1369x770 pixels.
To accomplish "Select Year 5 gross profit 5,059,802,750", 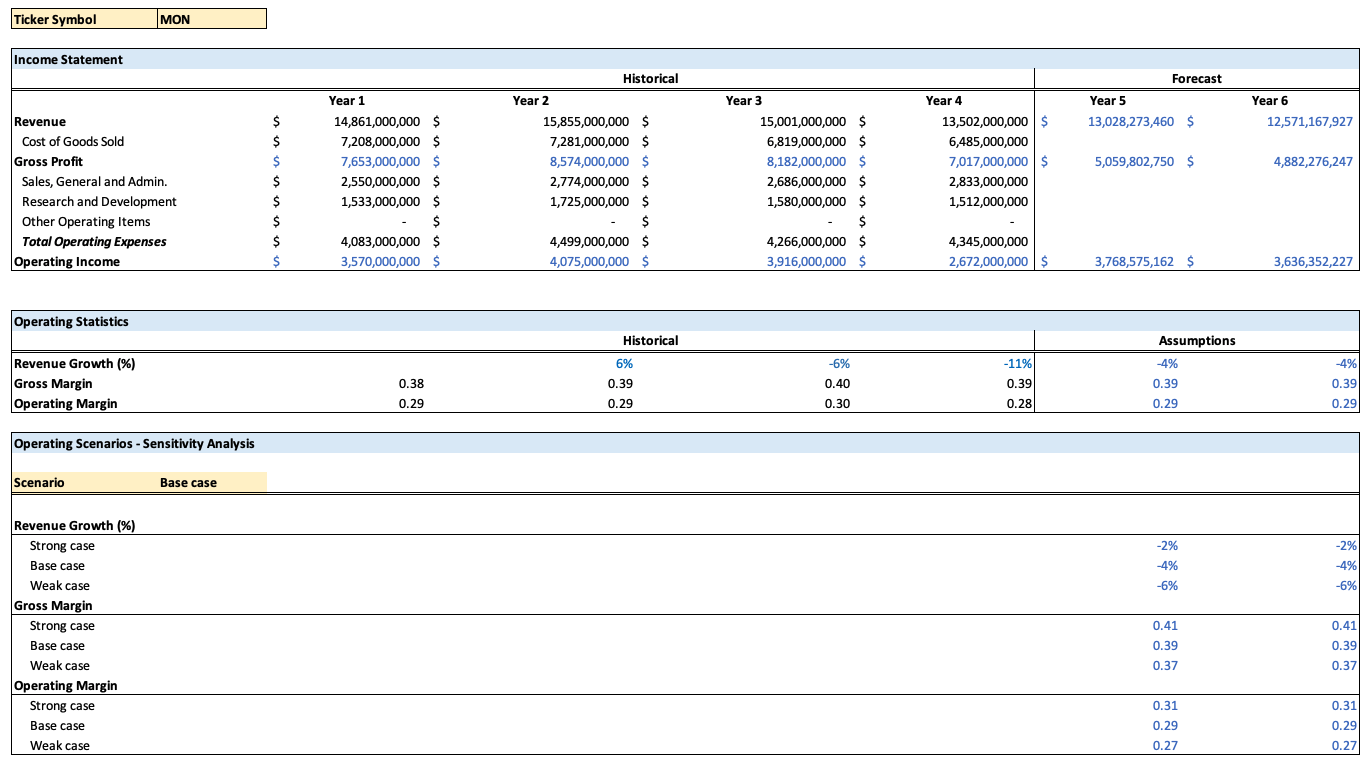I will 1134,161.
